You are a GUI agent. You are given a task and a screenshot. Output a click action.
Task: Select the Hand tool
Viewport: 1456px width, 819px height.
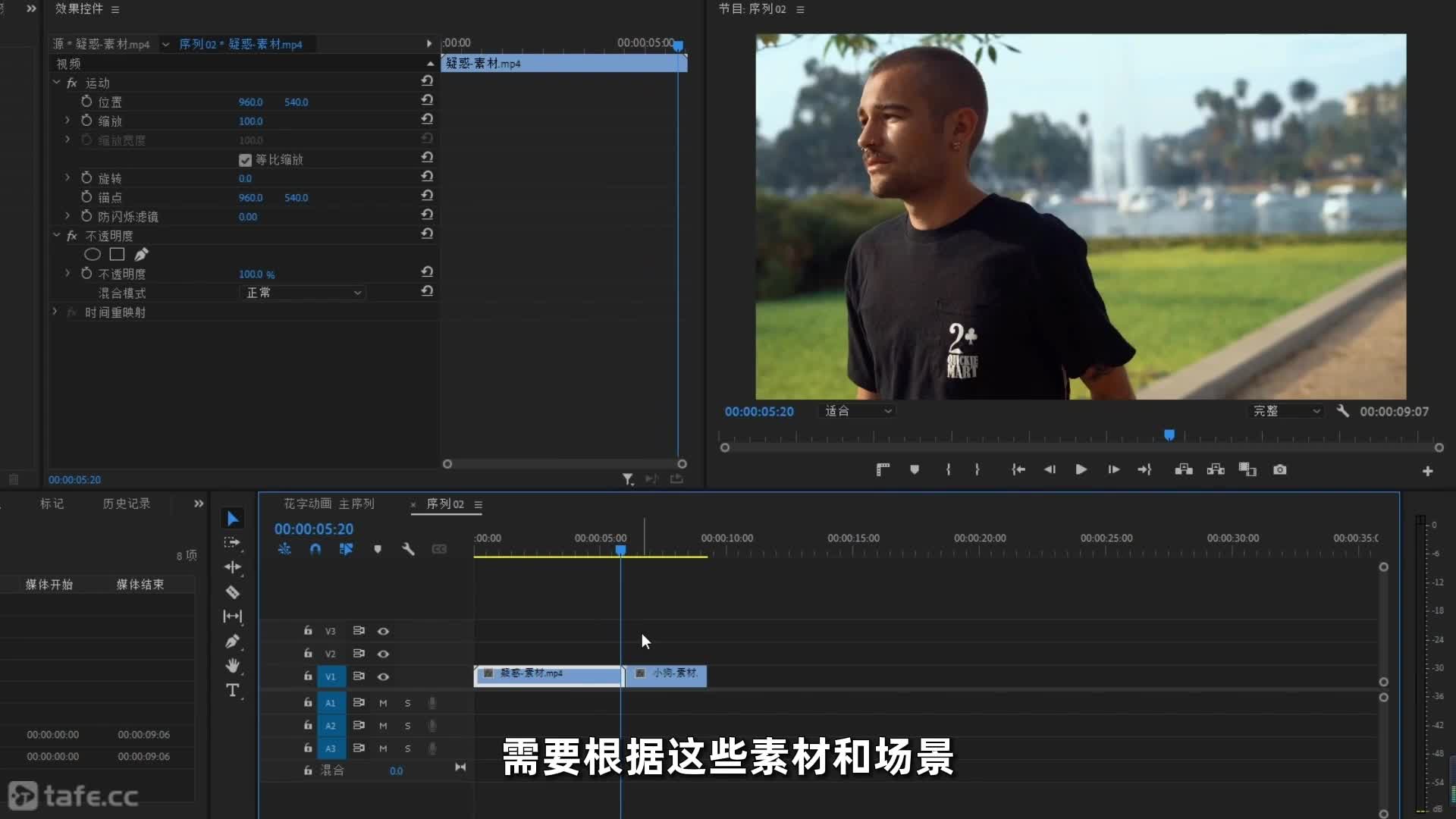click(233, 666)
